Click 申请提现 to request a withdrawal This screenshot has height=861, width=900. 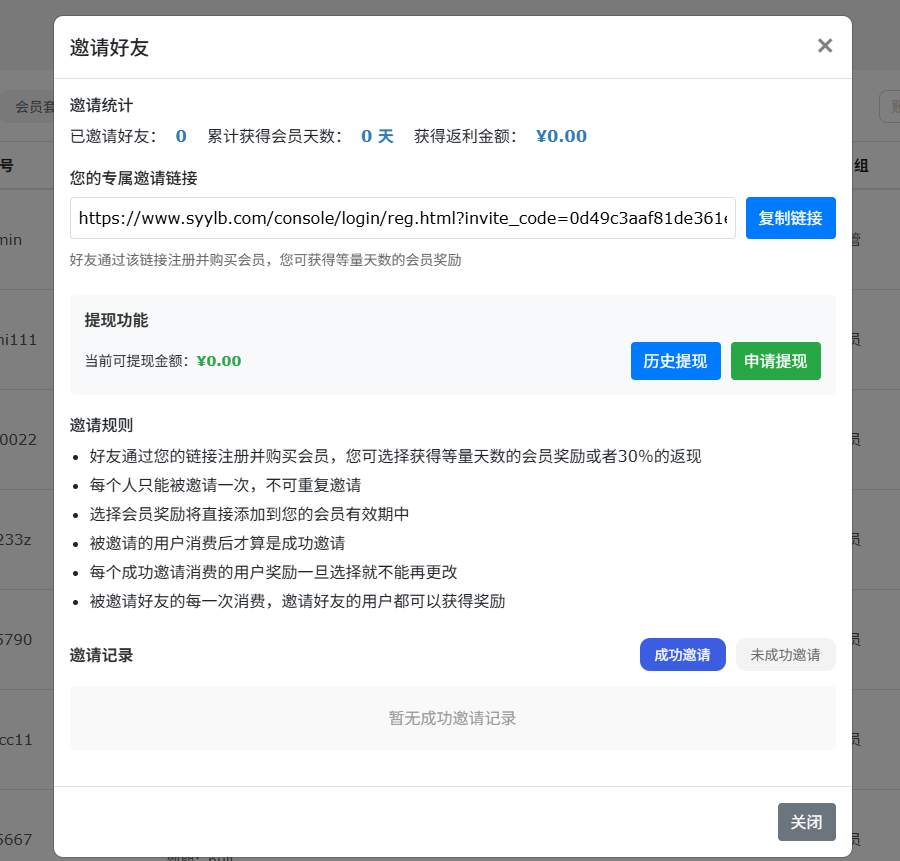[x=776, y=361]
